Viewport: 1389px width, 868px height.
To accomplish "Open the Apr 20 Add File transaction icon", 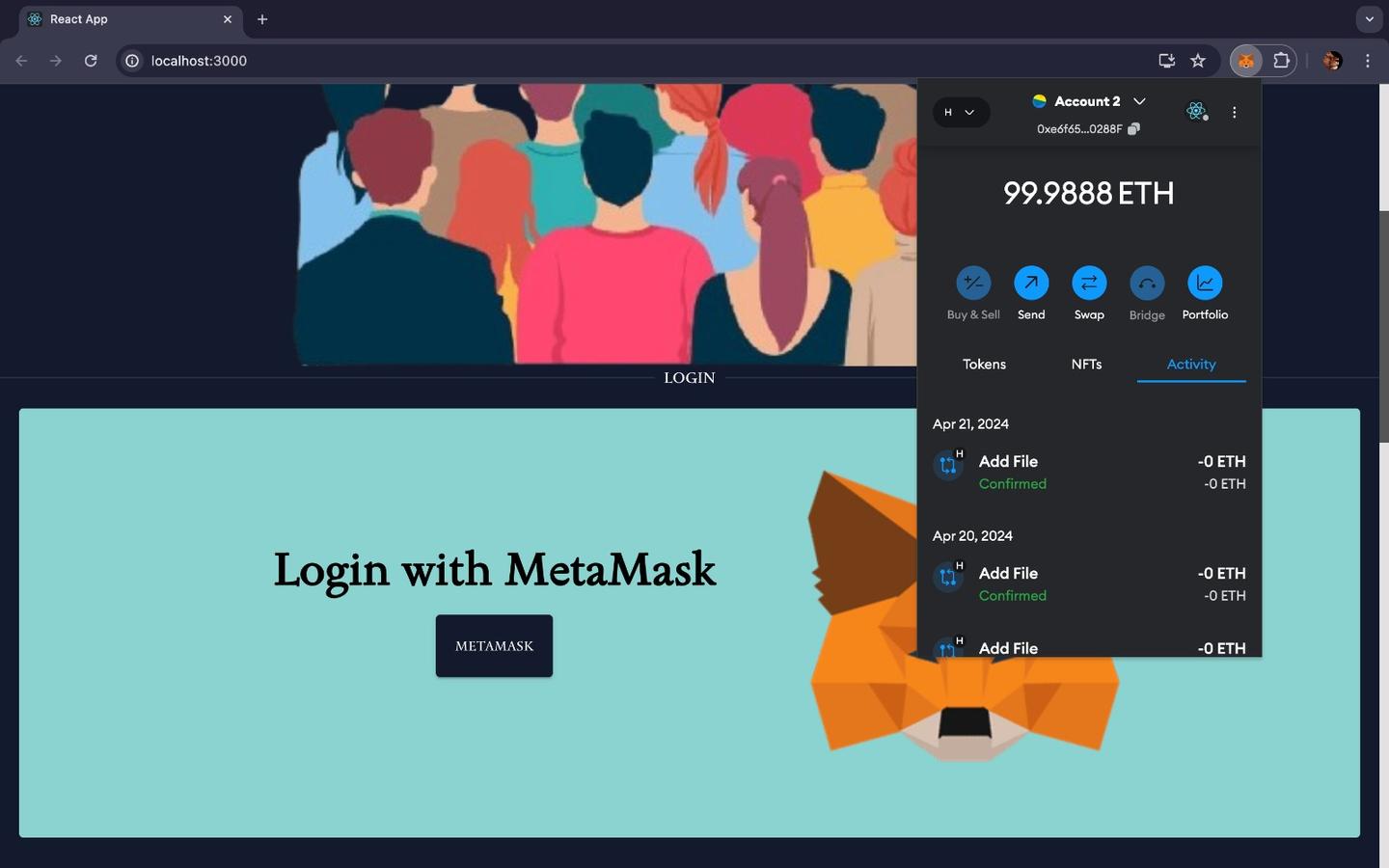I will (x=948, y=578).
